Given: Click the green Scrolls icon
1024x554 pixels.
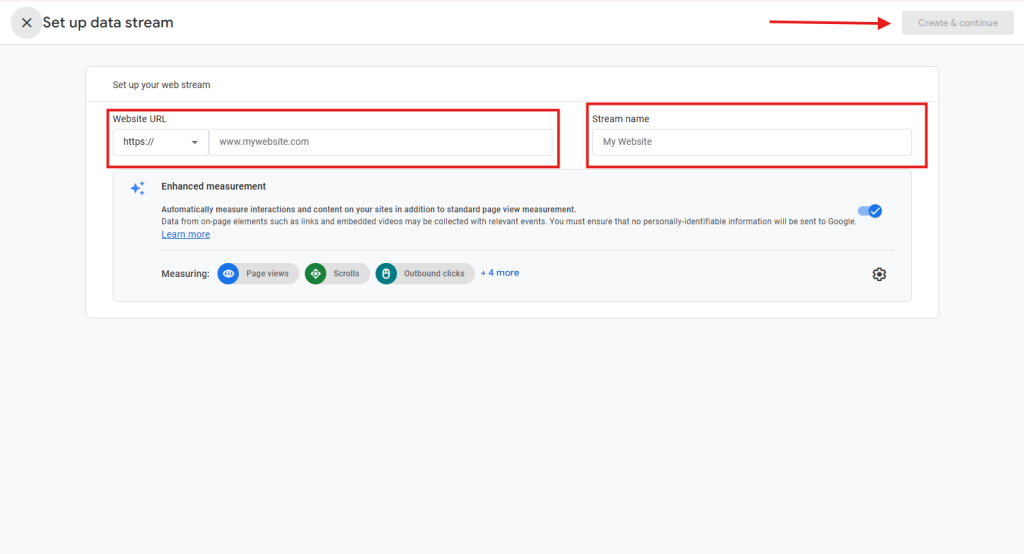Looking at the screenshot, I should pyautogui.click(x=315, y=274).
